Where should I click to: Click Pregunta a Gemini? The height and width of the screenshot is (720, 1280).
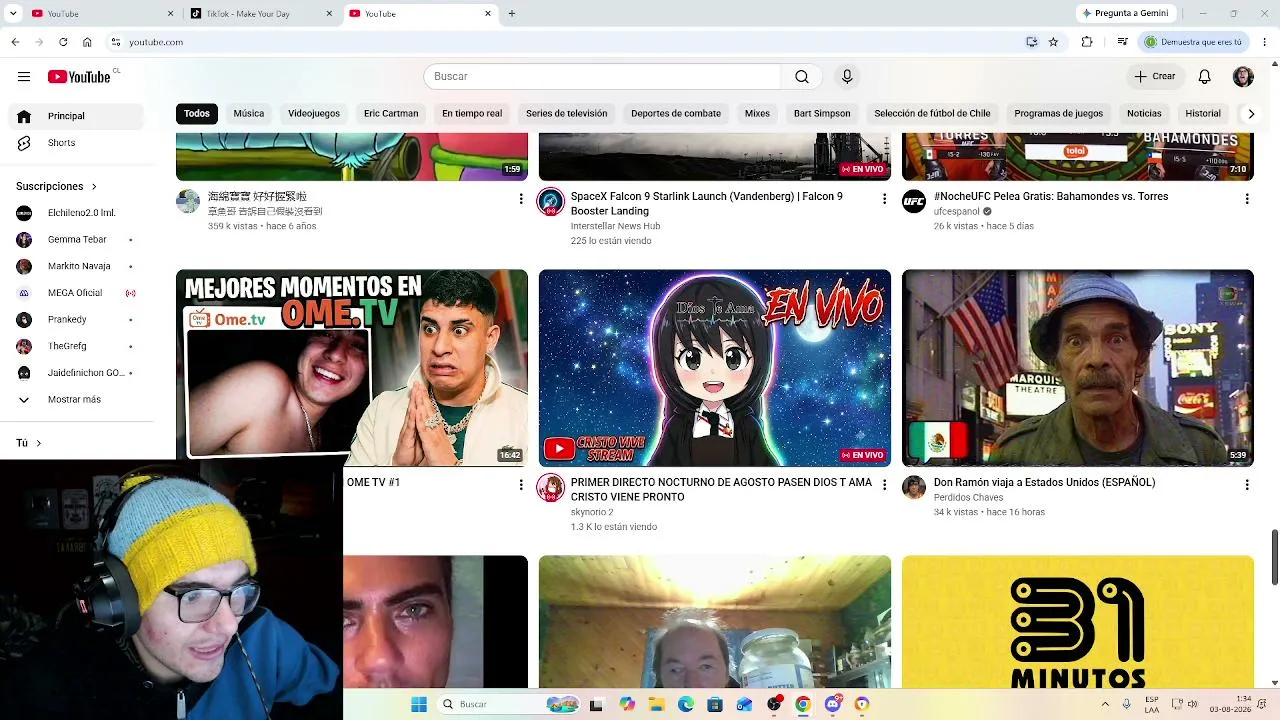coord(1125,14)
